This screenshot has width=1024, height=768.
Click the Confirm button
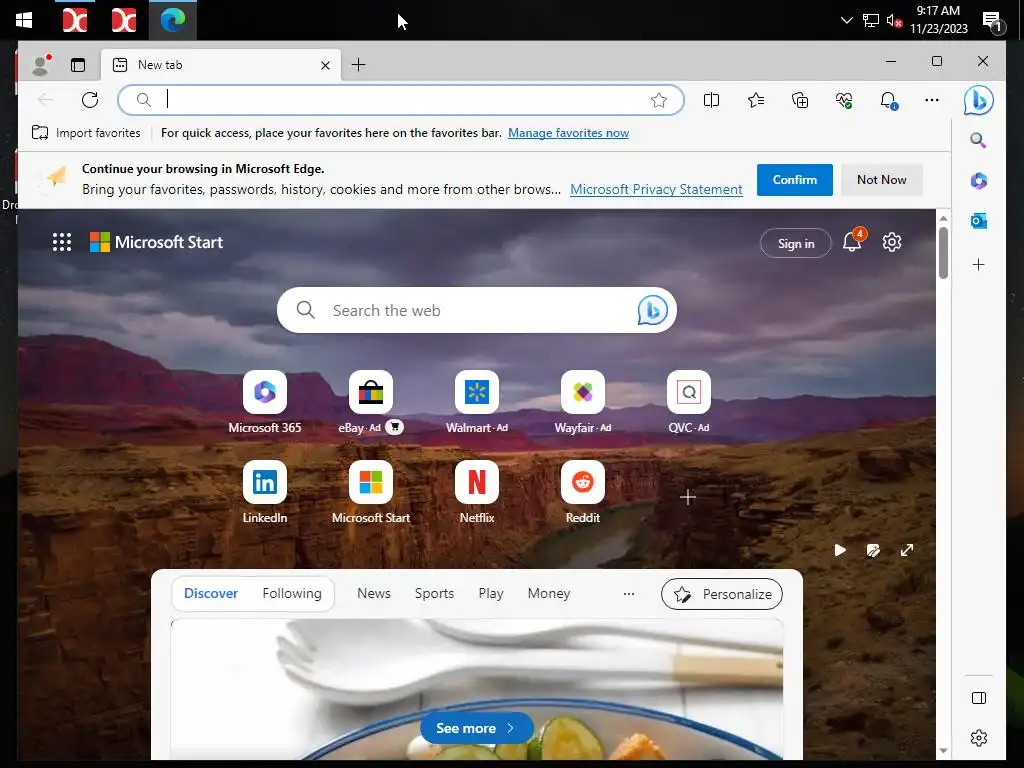point(795,180)
